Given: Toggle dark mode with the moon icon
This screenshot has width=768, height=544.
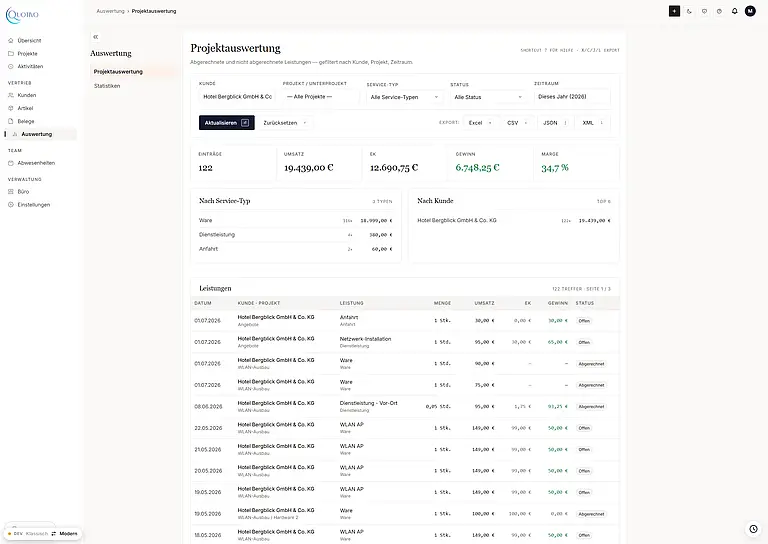Looking at the screenshot, I should [689, 11].
